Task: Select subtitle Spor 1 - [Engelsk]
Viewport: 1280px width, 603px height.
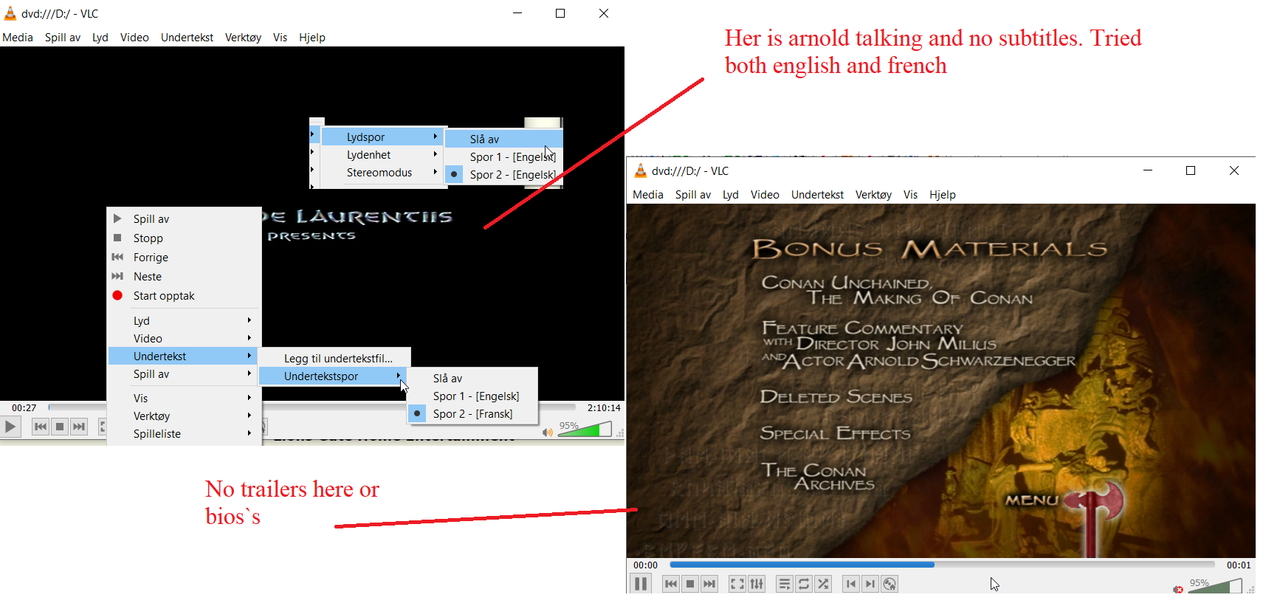Action: [472, 396]
